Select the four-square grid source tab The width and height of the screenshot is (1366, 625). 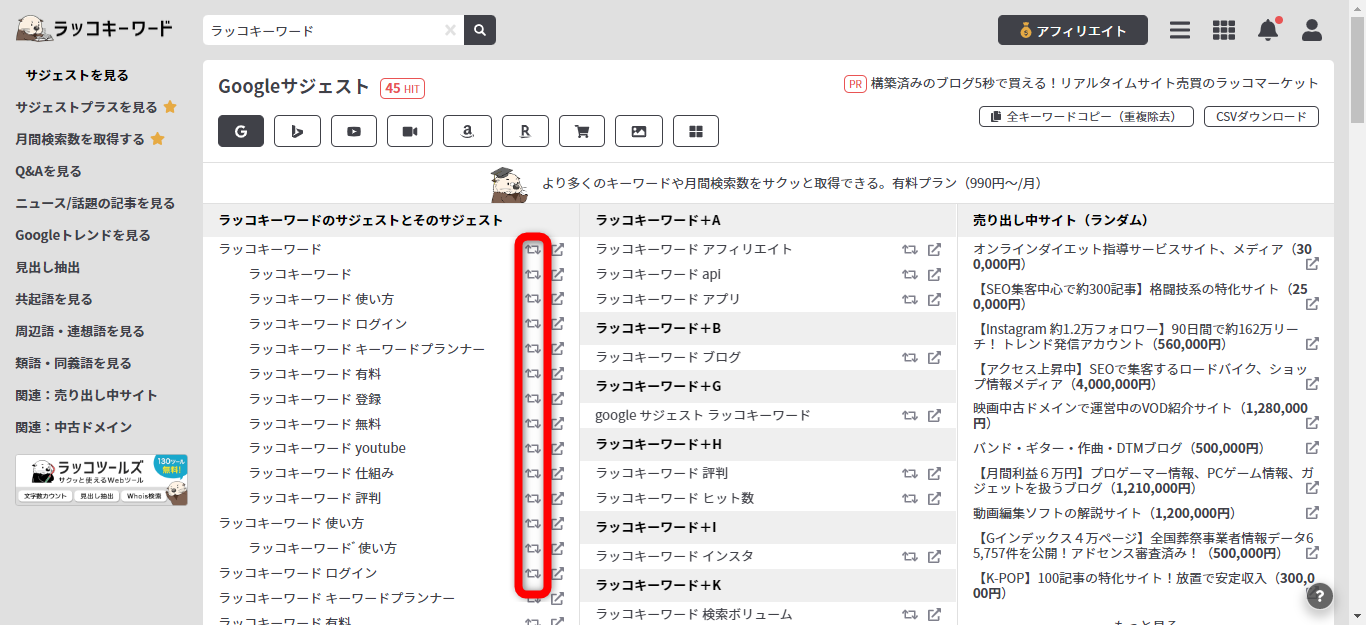point(696,131)
